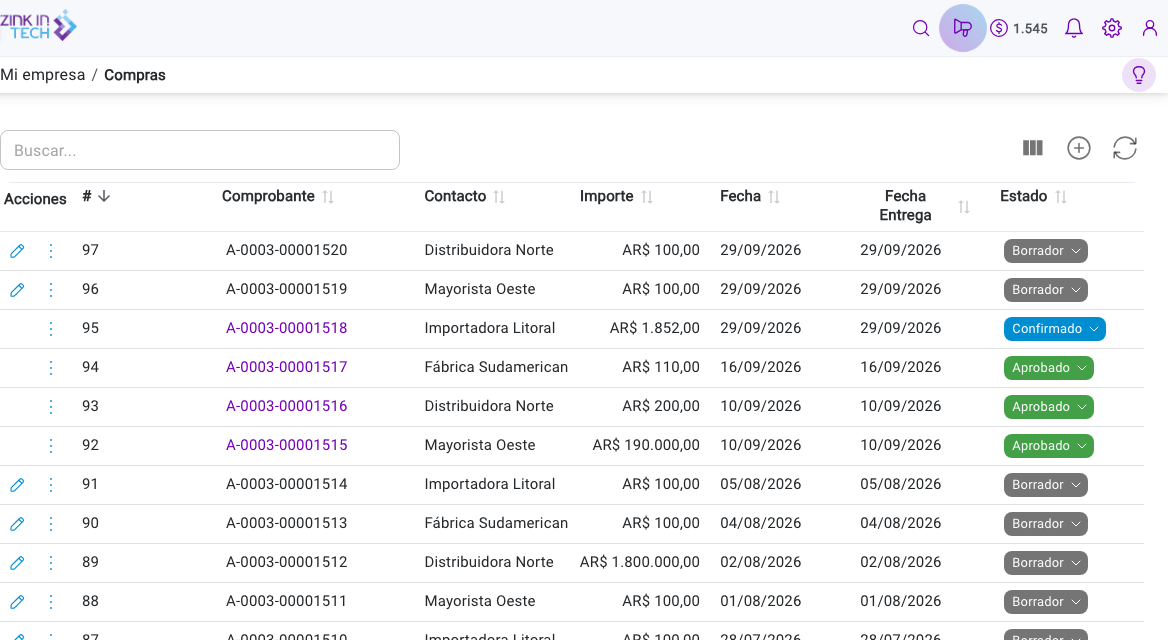Open Borrador status dropdown for row 90
The image size is (1168, 640).
click(x=1046, y=524)
